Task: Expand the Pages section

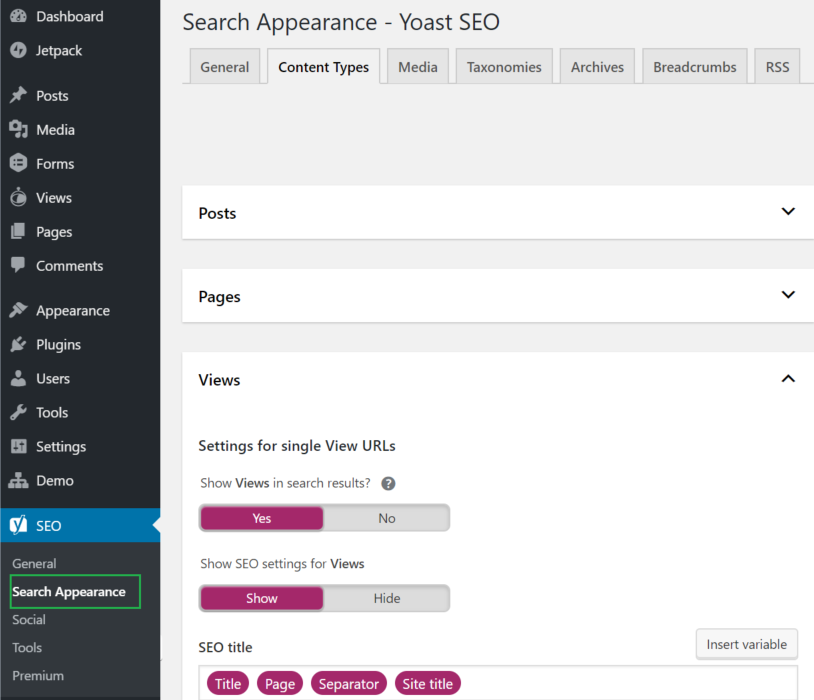Action: point(788,295)
